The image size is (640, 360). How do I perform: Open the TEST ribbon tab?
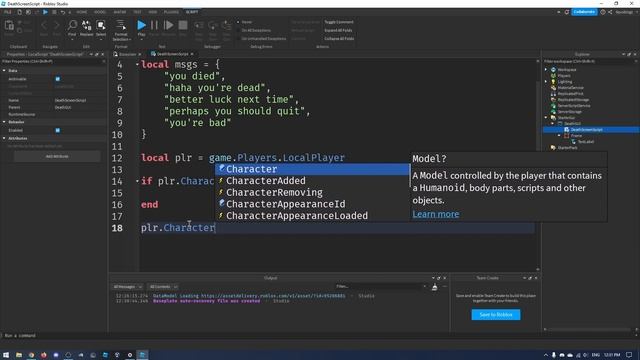(138, 12)
